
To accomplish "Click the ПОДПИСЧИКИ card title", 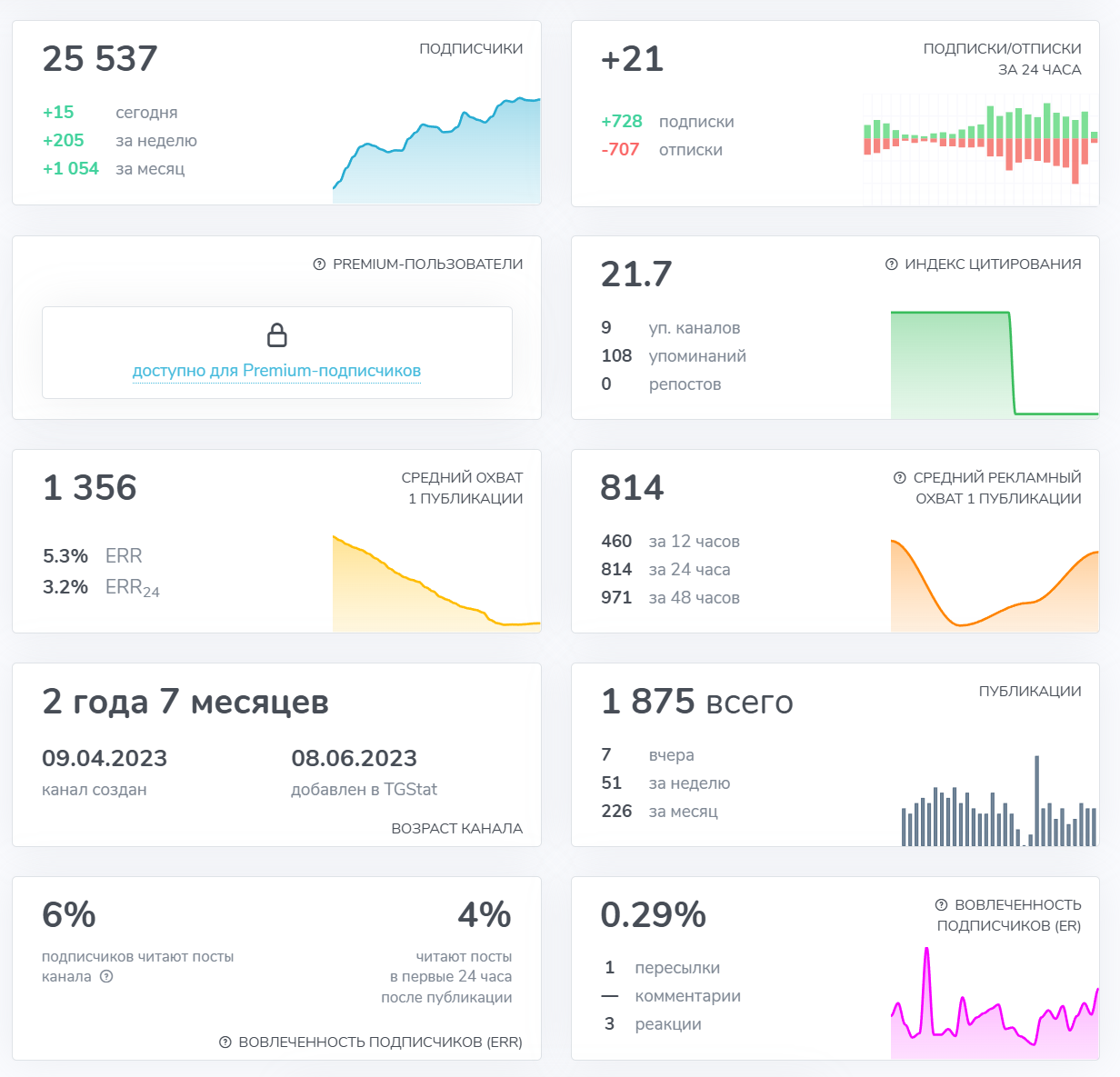I will click(471, 49).
